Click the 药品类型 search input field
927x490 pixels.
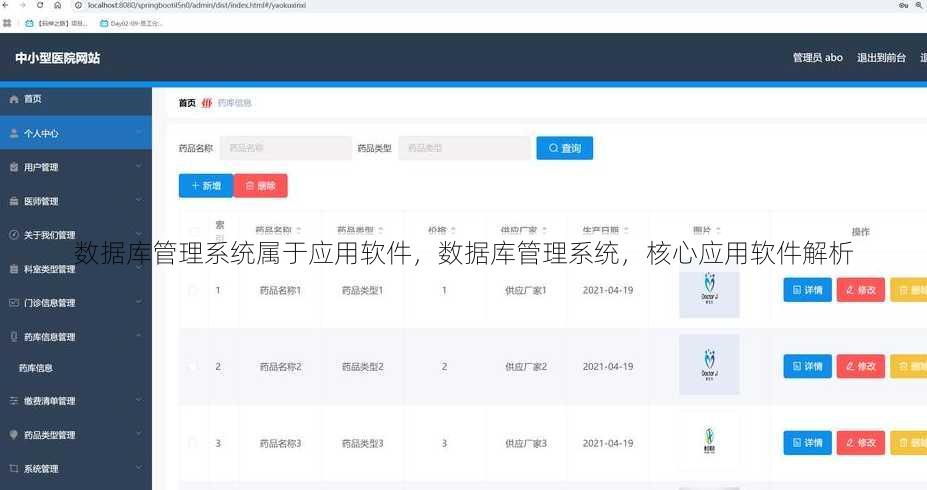point(465,148)
